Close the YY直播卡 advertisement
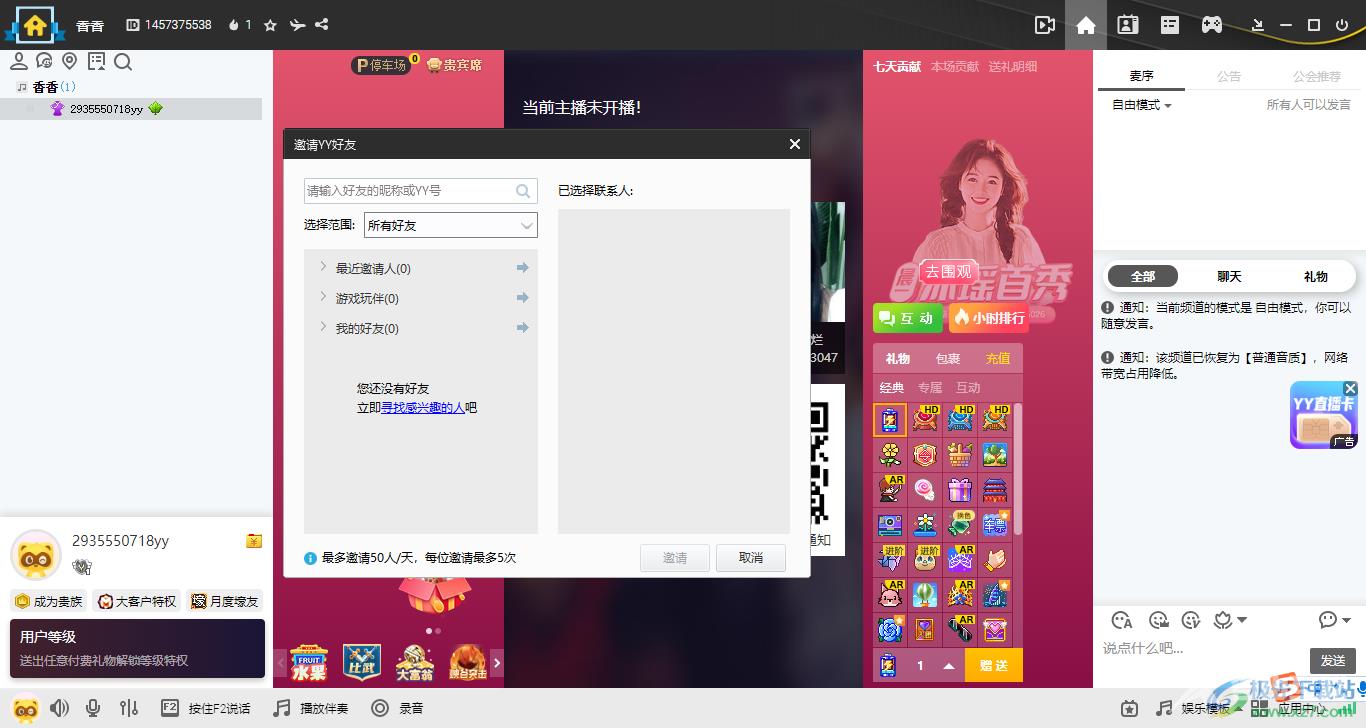Image resolution: width=1366 pixels, height=728 pixels. tap(1350, 388)
